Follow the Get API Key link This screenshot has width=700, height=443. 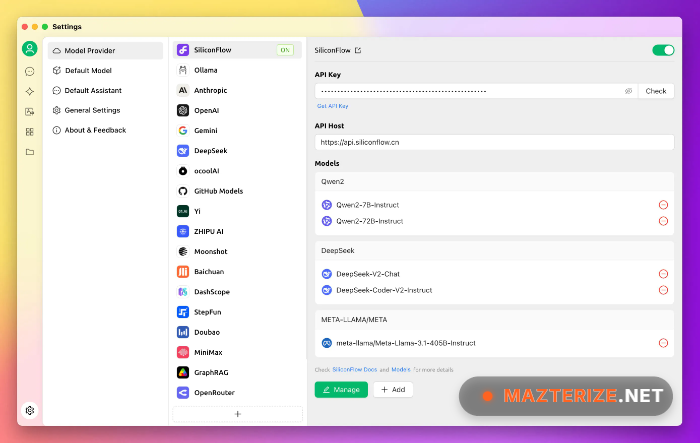click(332, 106)
